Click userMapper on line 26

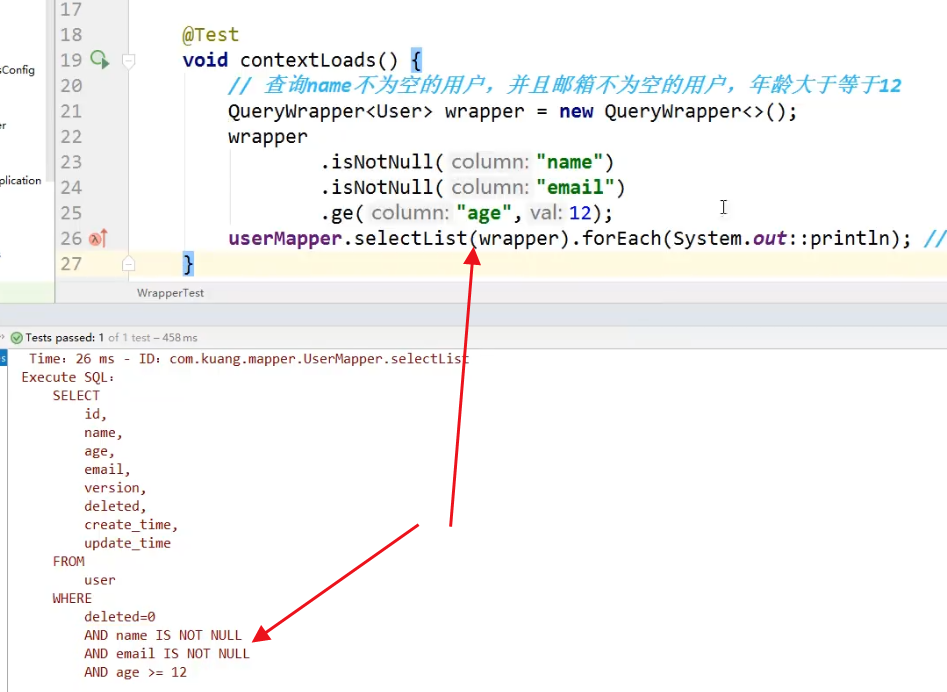285,239
